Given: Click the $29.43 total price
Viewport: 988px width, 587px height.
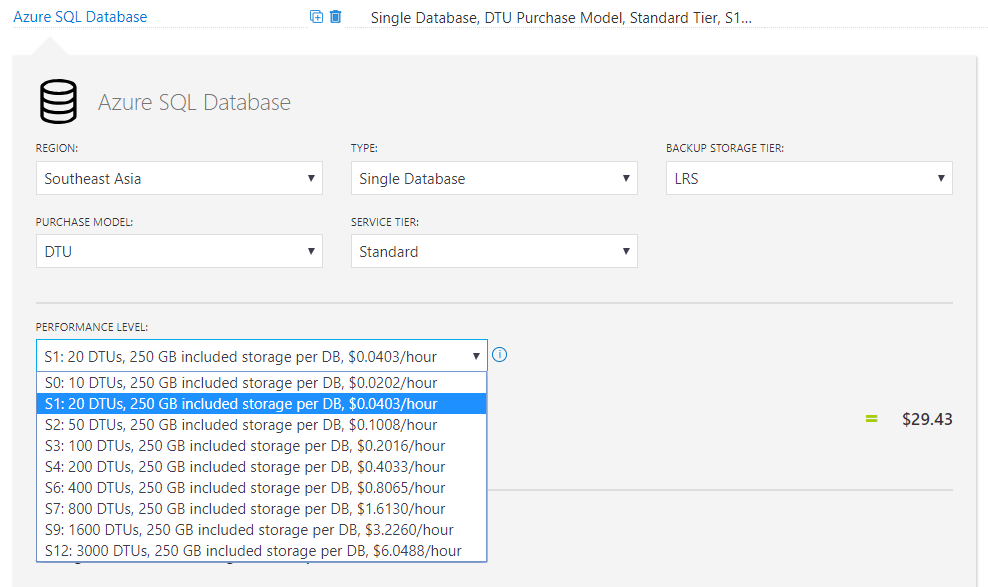Looking at the screenshot, I should (x=927, y=419).
